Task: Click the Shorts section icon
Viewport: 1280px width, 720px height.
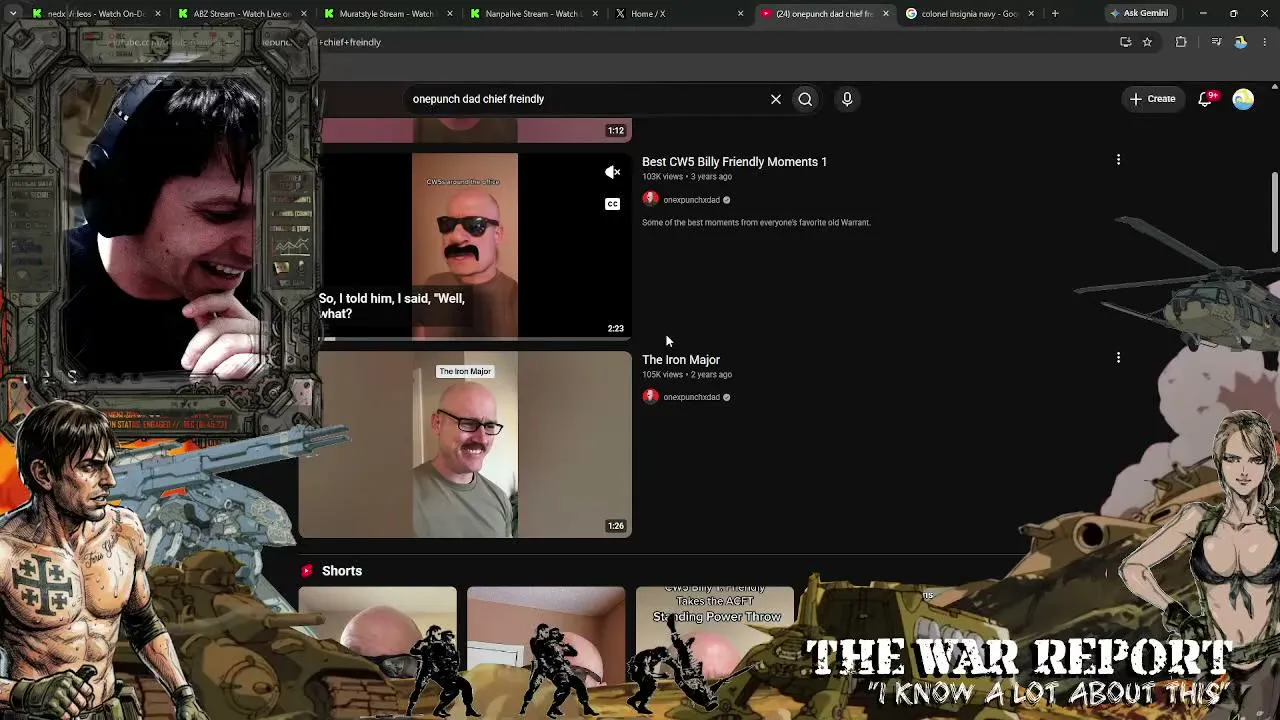Action: point(307,571)
